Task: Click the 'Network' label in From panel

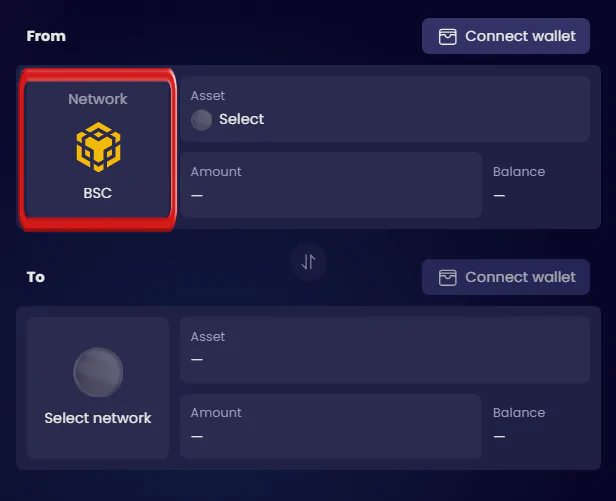Action: 98,99
